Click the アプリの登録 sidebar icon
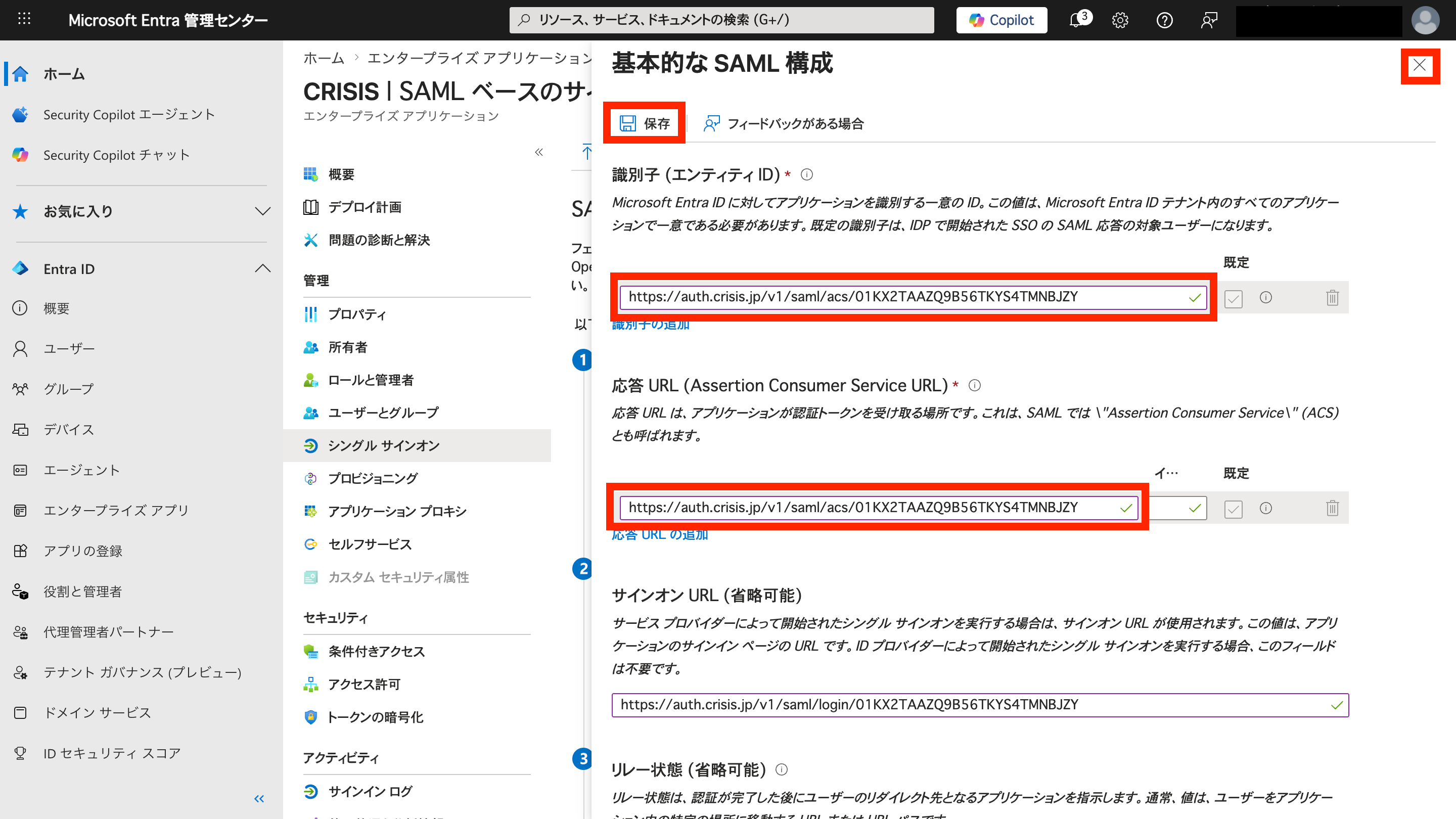The image size is (1456, 819). click(x=20, y=551)
